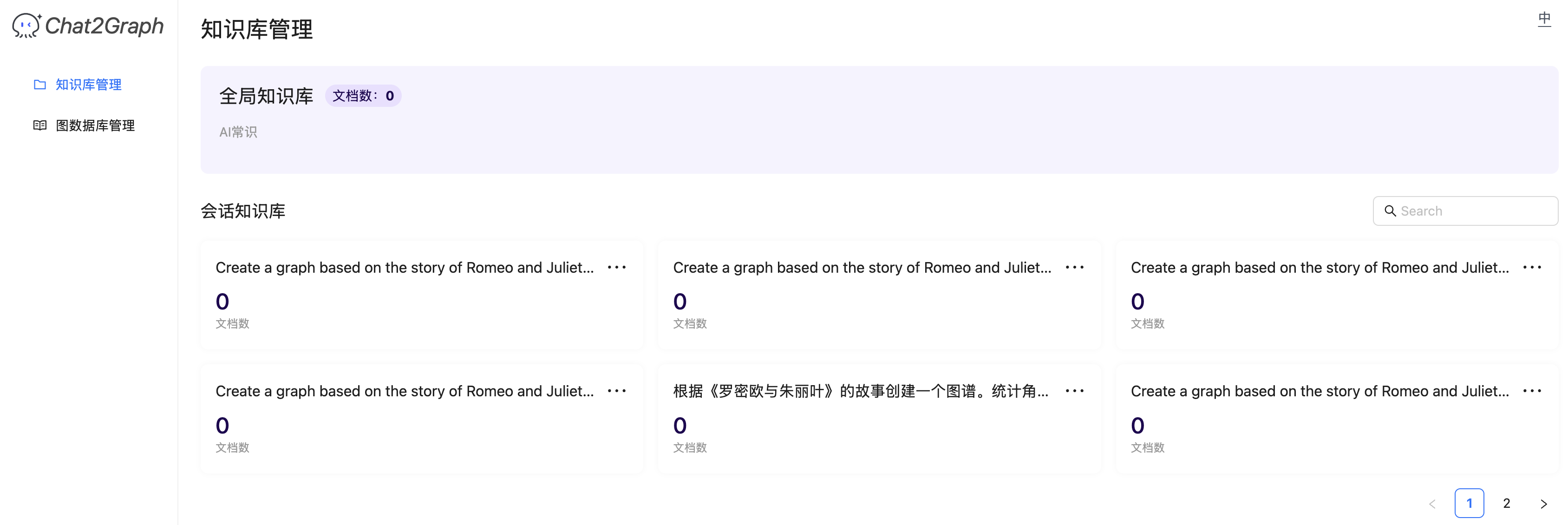The image size is (1568, 525).
Task: Go to previous page arrow
Action: click(1432, 504)
